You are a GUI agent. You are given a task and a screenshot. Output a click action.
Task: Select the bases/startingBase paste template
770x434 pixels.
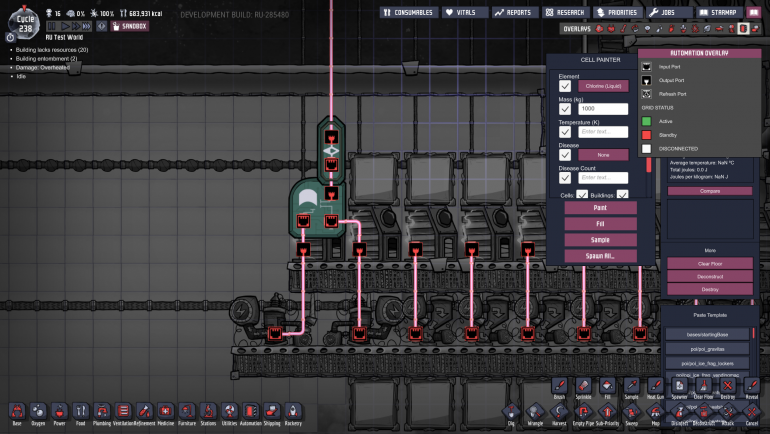coord(707,334)
